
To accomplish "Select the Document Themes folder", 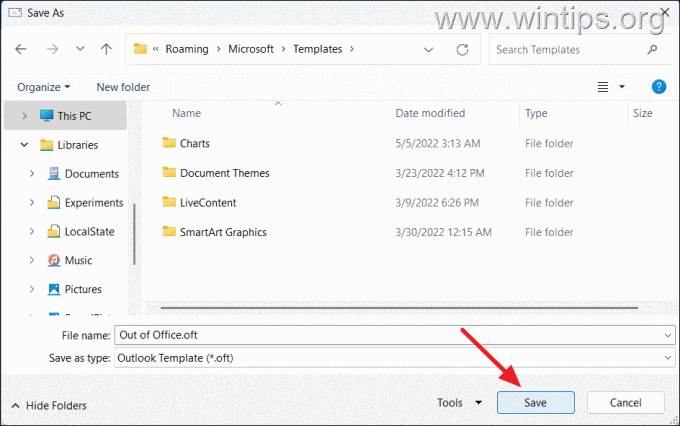I will pos(225,173).
